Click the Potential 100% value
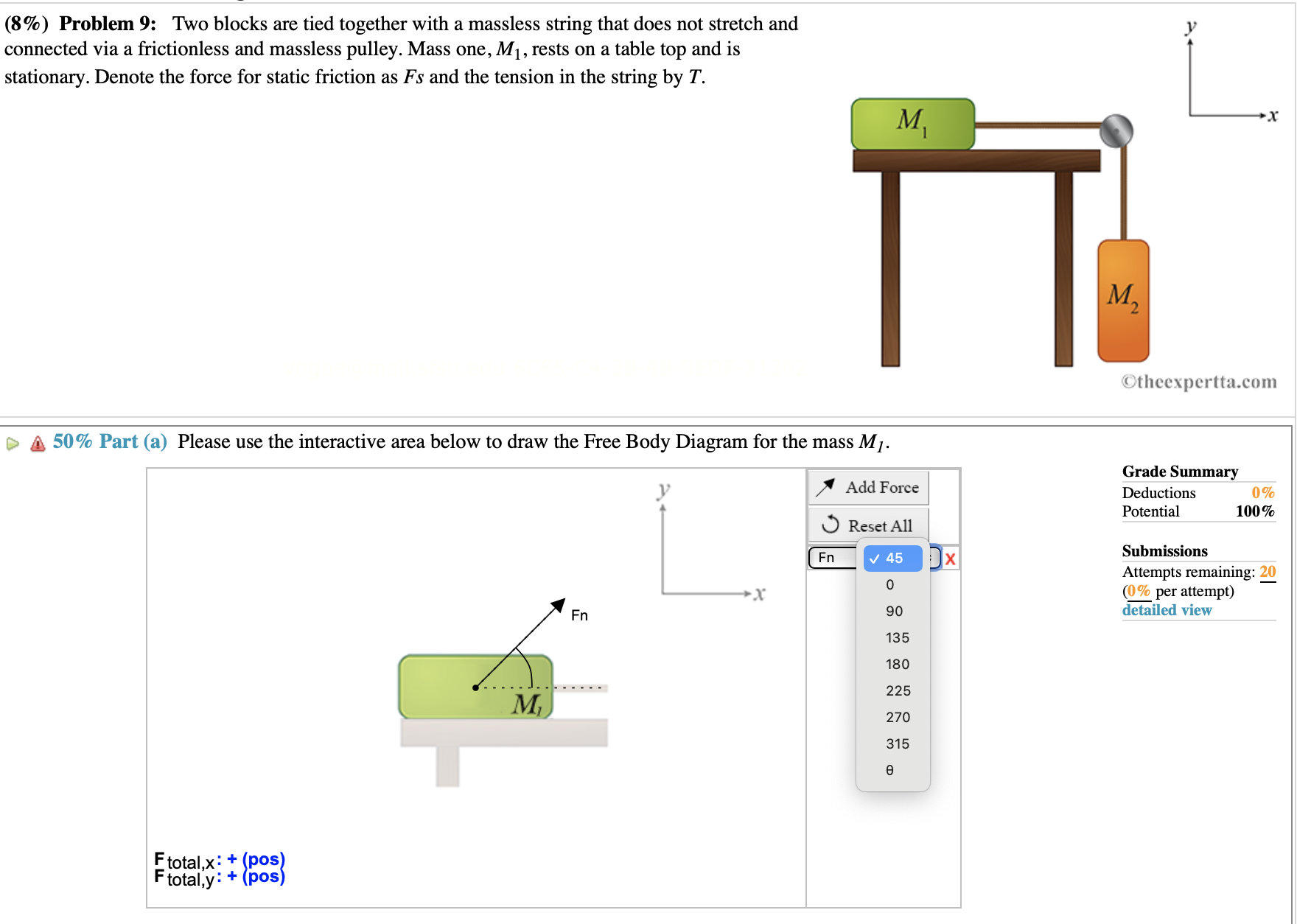Viewport: 1297px width, 924px height. click(x=1255, y=511)
